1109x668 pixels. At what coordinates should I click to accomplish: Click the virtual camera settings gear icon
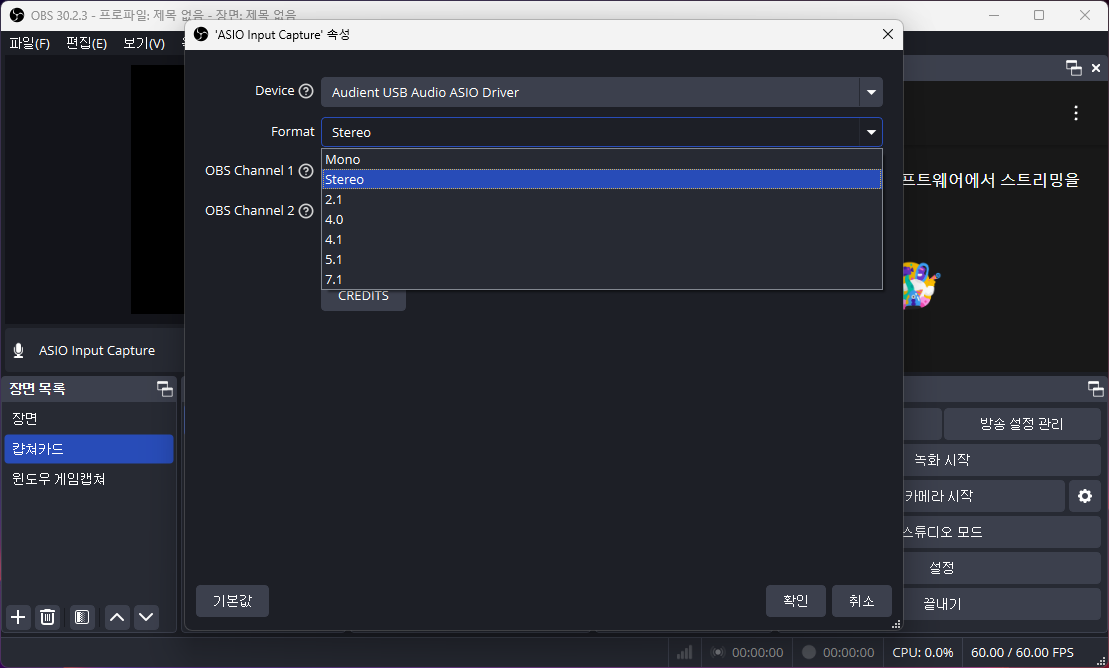click(x=1085, y=496)
